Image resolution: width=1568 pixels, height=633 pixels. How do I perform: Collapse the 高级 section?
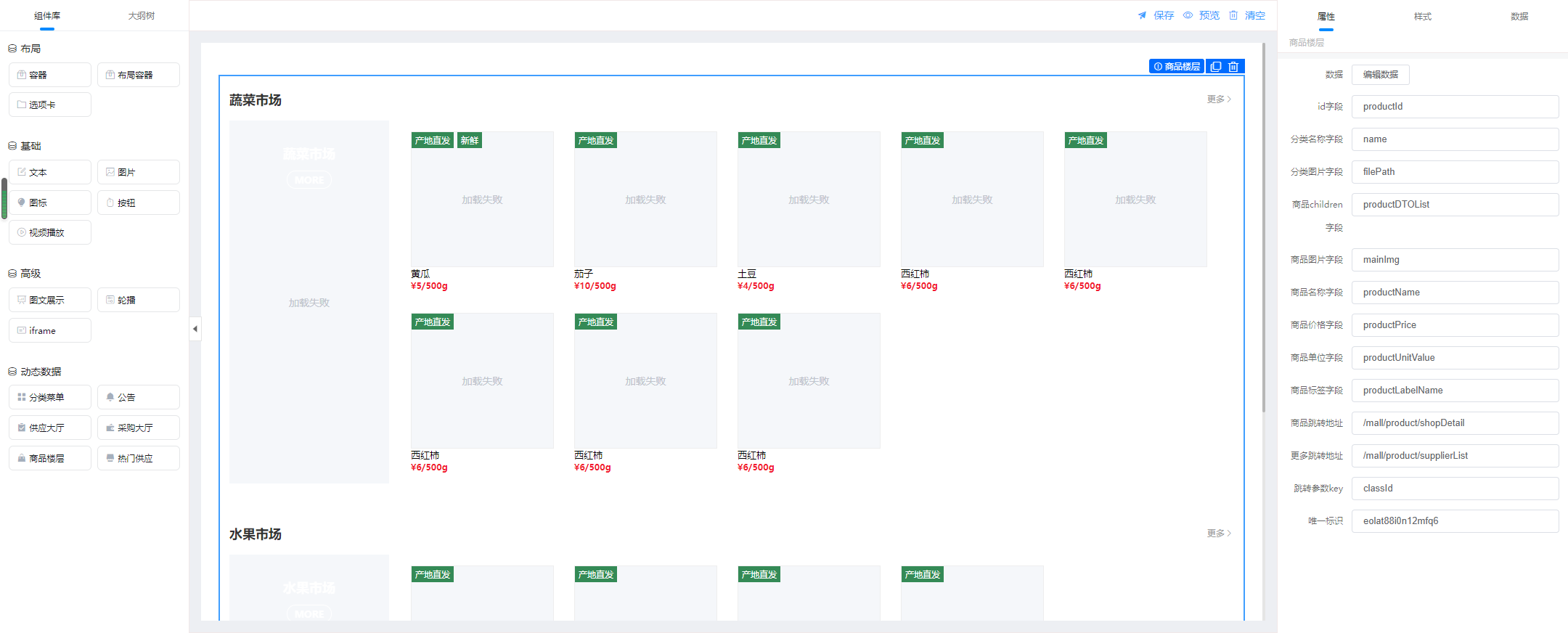pyautogui.click(x=25, y=274)
